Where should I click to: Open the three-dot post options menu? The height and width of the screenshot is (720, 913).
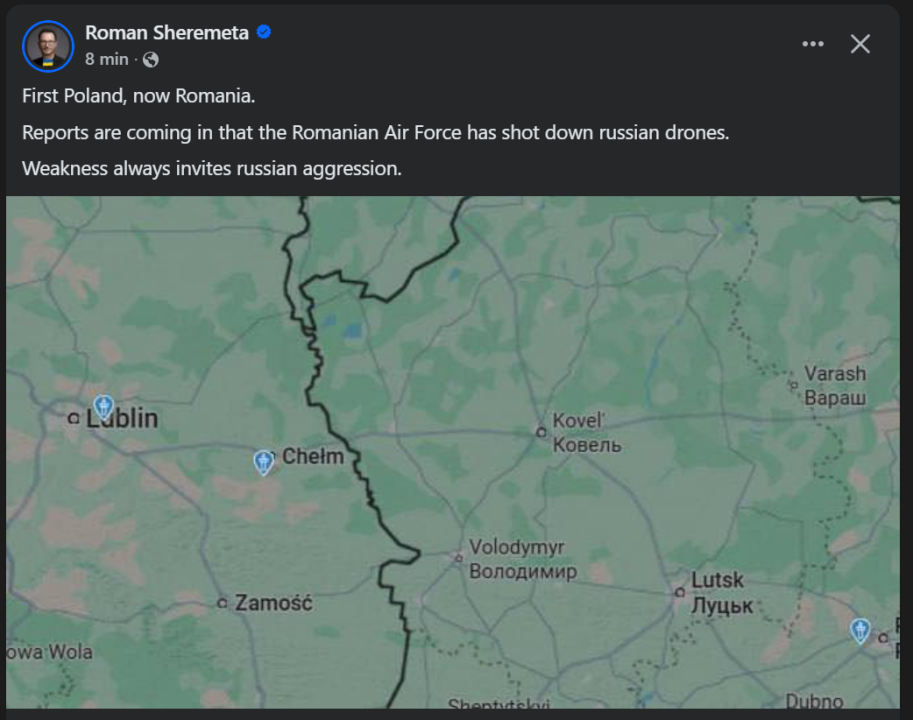coord(813,44)
